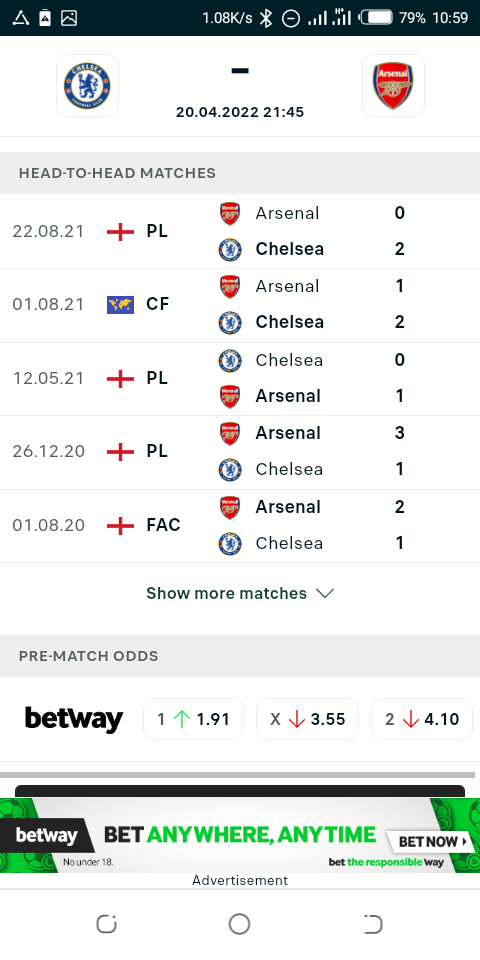This screenshot has width=480, height=960.
Task: Expand Show more matches
Action: (240, 593)
